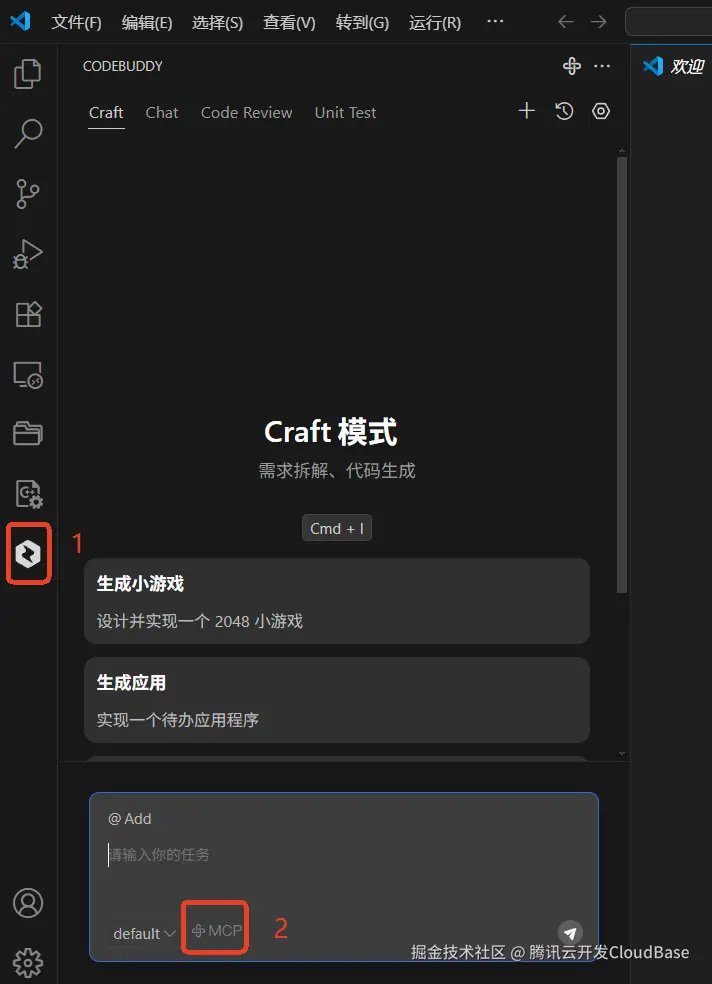
Task: Open CodeBuddy settings hexagon icon
Action: pos(601,111)
